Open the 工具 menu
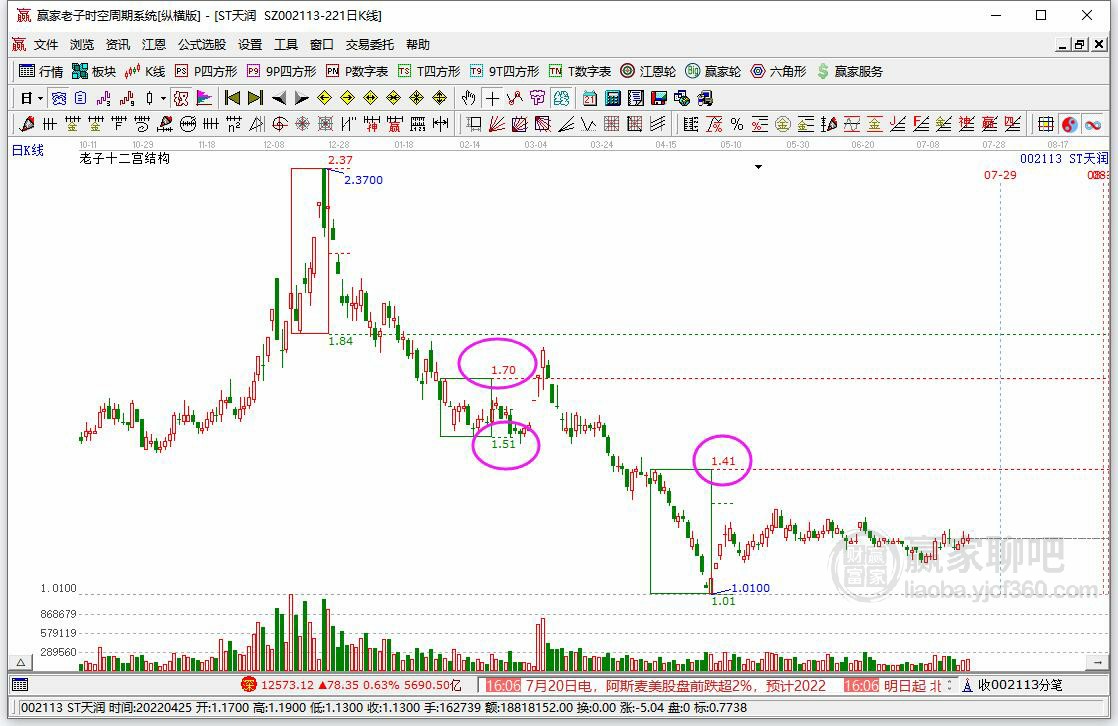Screen dimensions: 1118x726 point(286,44)
